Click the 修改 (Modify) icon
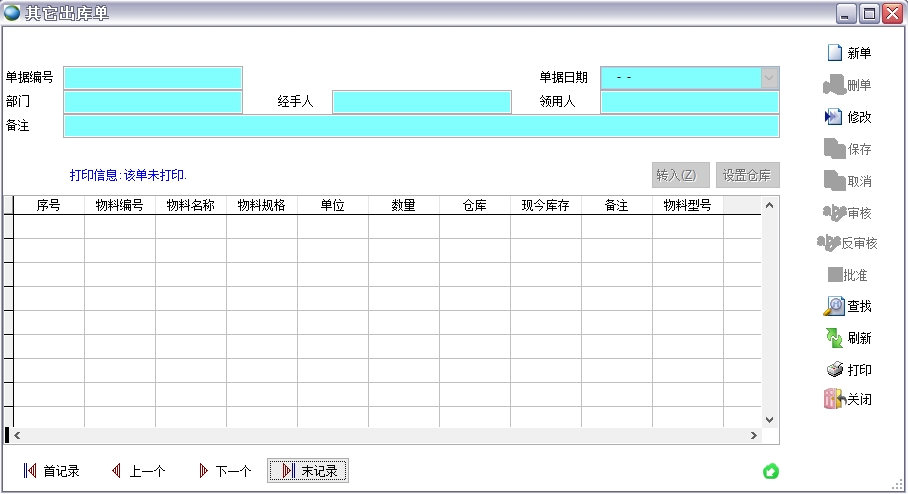 coord(834,117)
